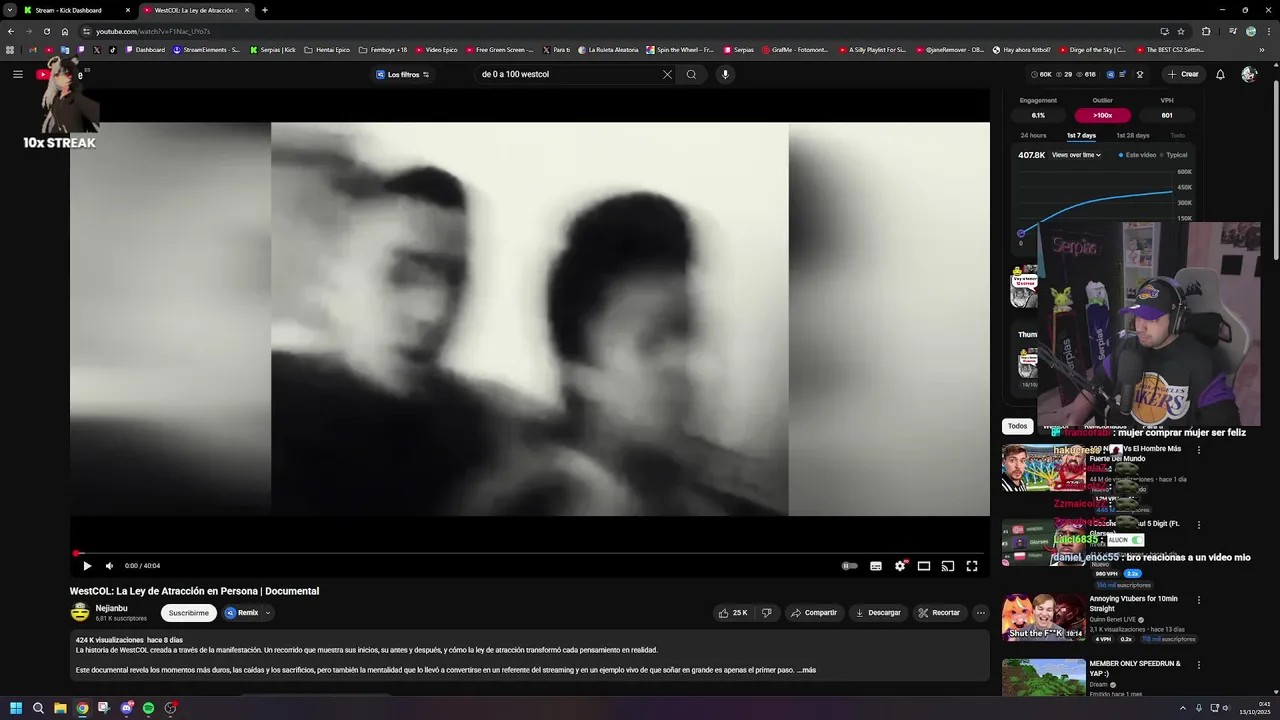Open the Windows Start menu
Image resolution: width=1280 pixels, height=720 pixels.
pos(16,708)
